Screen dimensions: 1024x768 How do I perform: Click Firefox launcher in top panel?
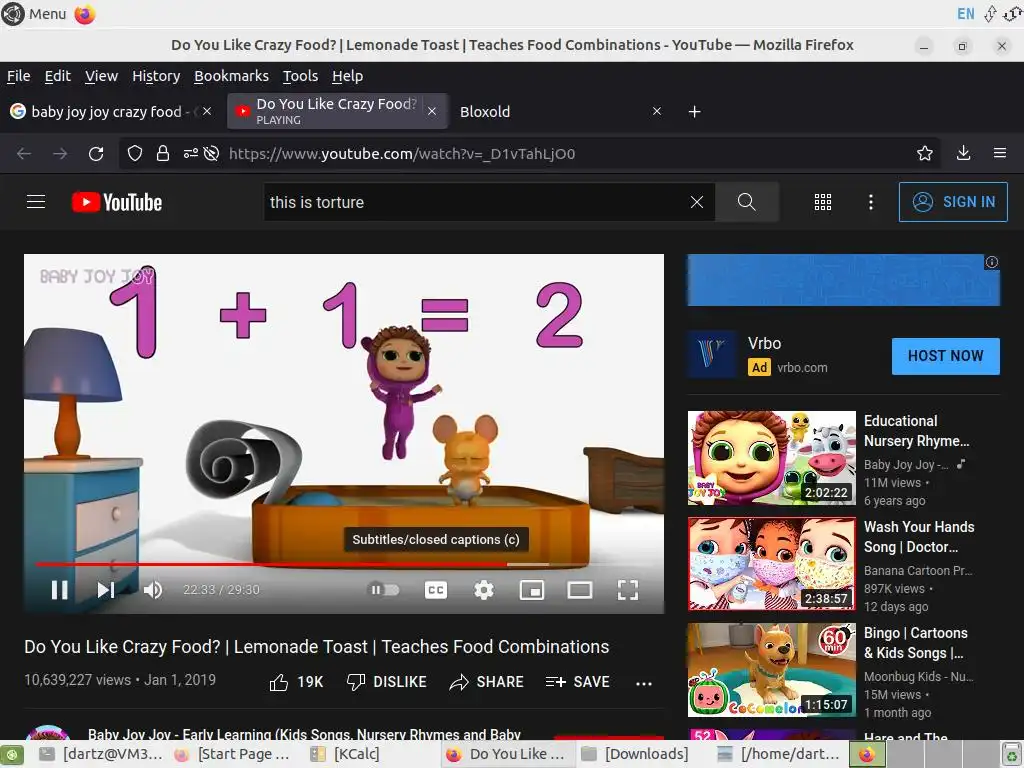85,14
